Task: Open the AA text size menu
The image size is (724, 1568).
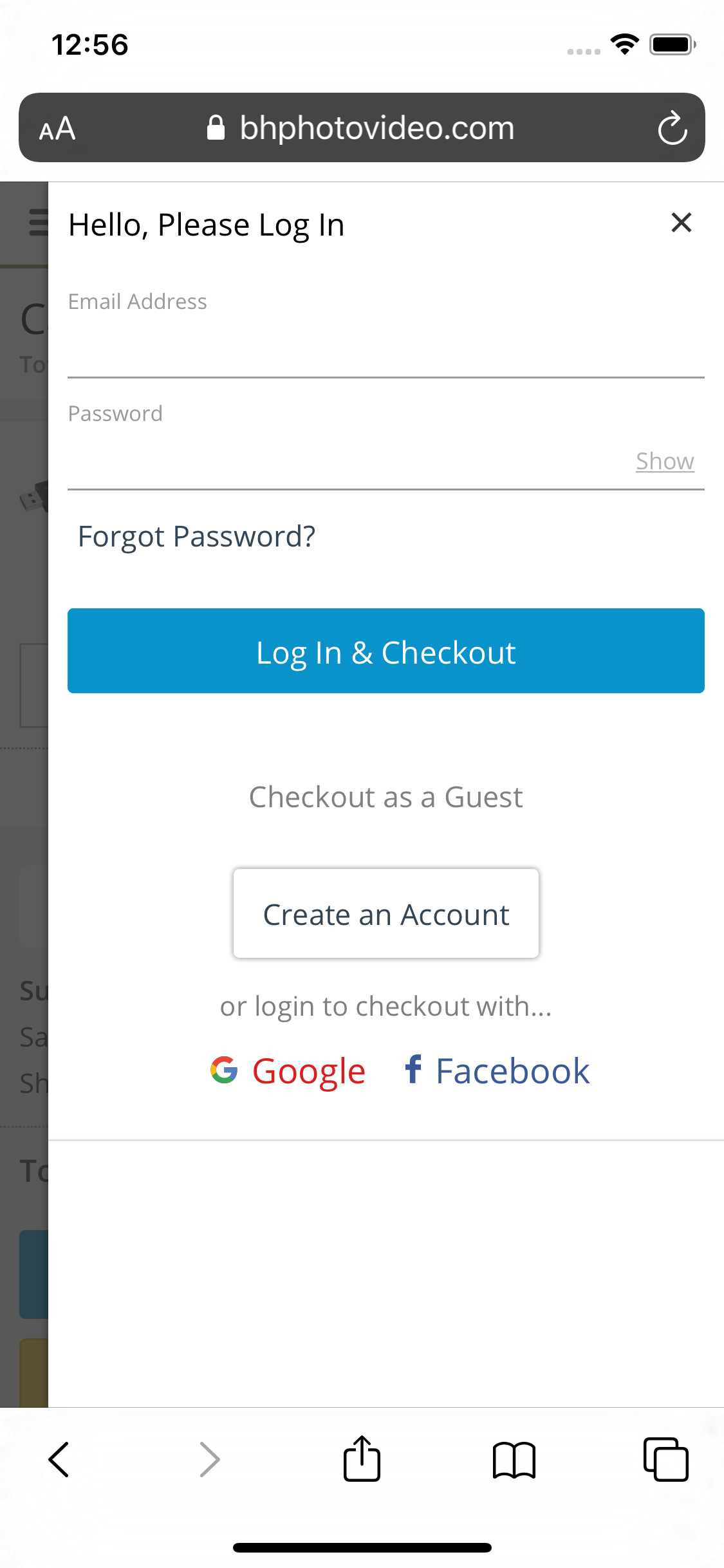Action: pyautogui.click(x=57, y=129)
